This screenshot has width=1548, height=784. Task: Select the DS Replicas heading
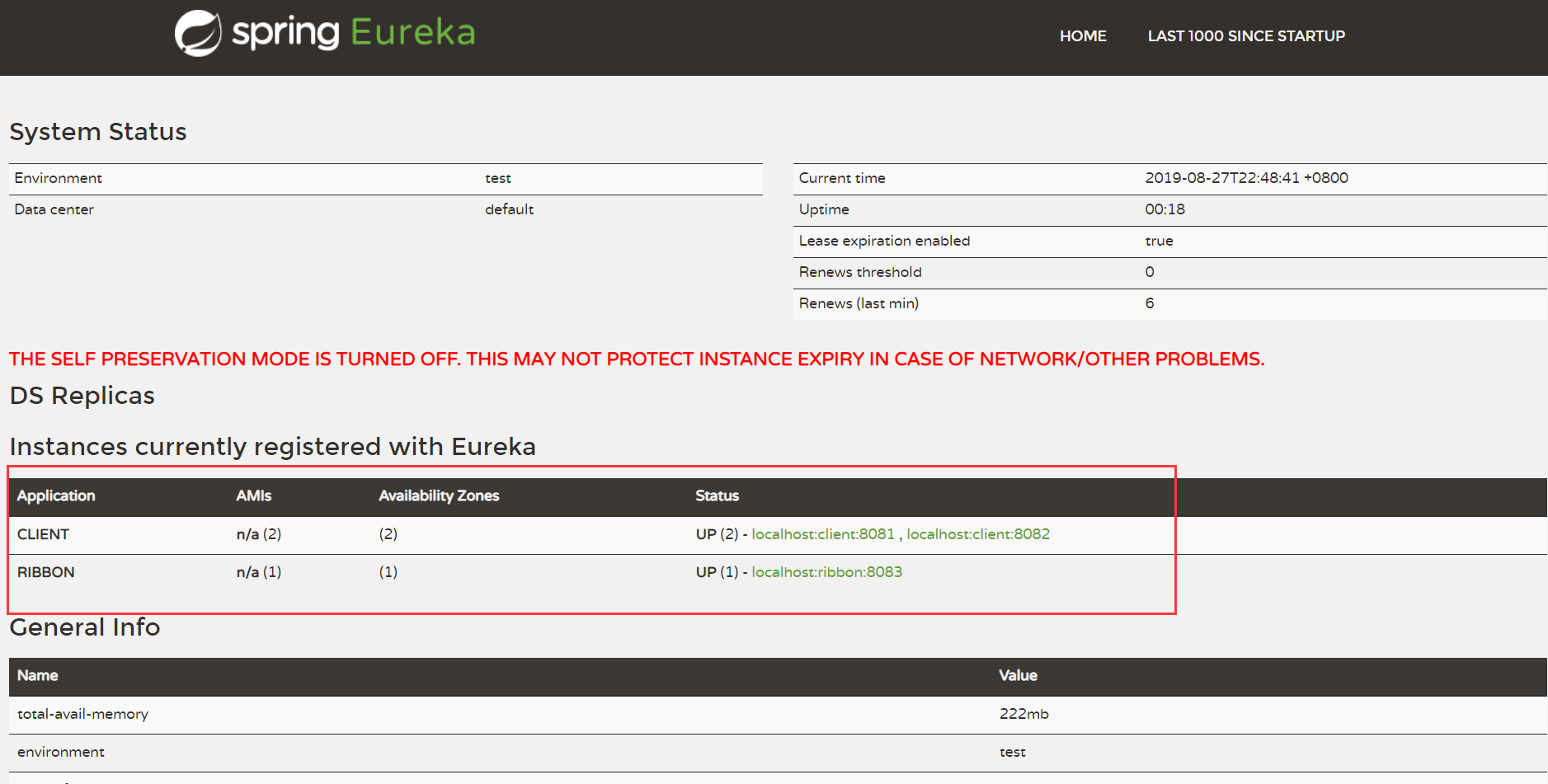[x=82, y=396]
